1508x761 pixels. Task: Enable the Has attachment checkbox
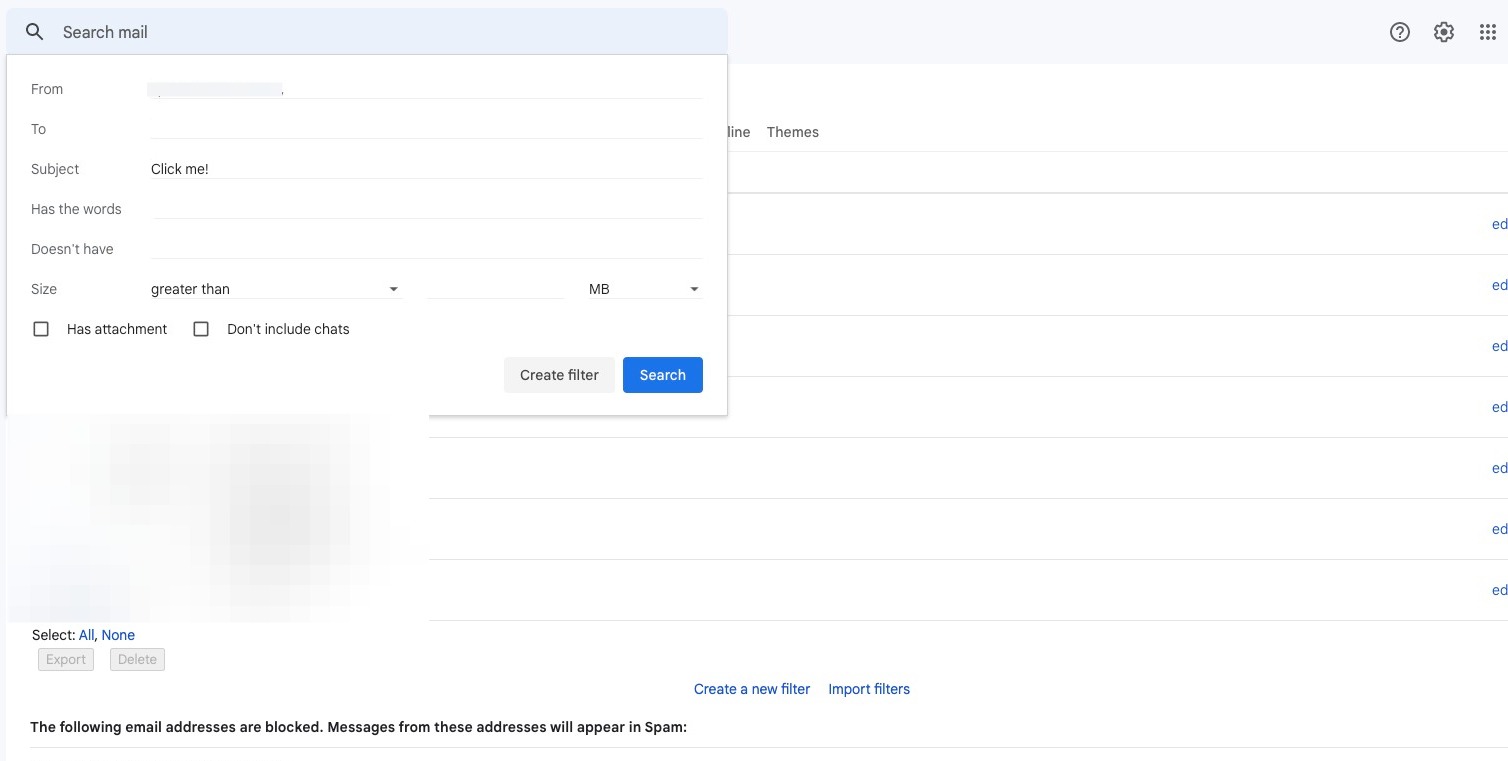41,329
